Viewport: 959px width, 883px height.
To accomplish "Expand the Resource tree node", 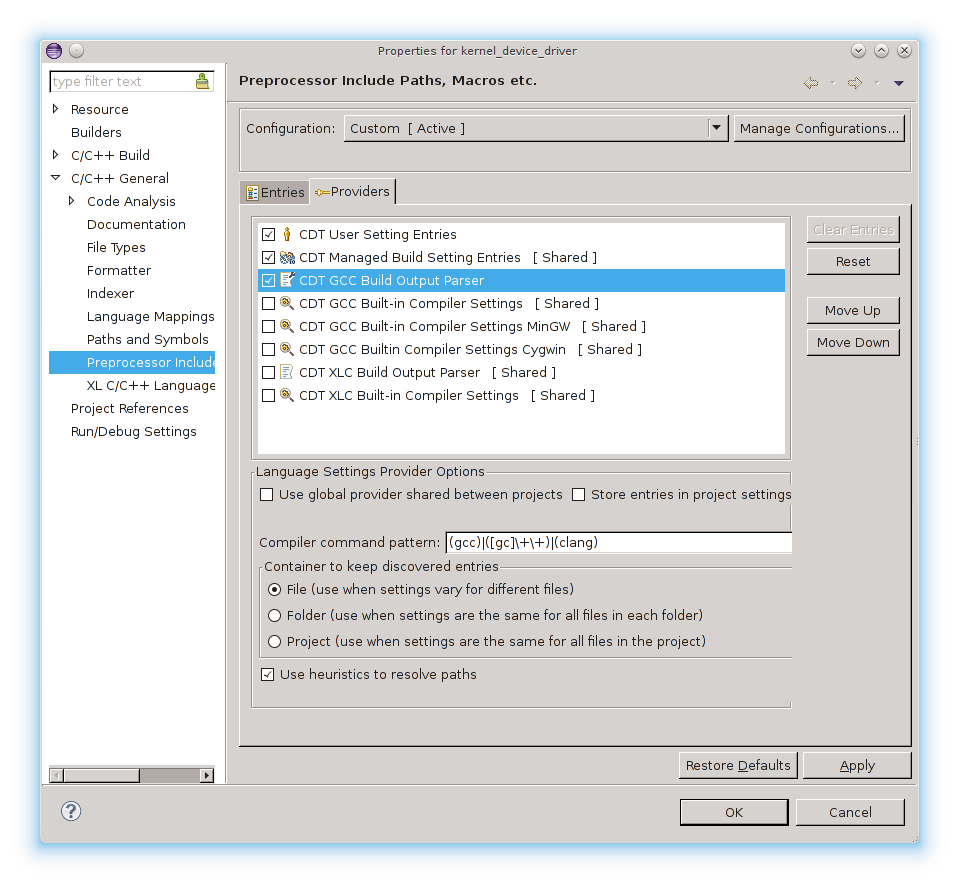I will [56, 109].
